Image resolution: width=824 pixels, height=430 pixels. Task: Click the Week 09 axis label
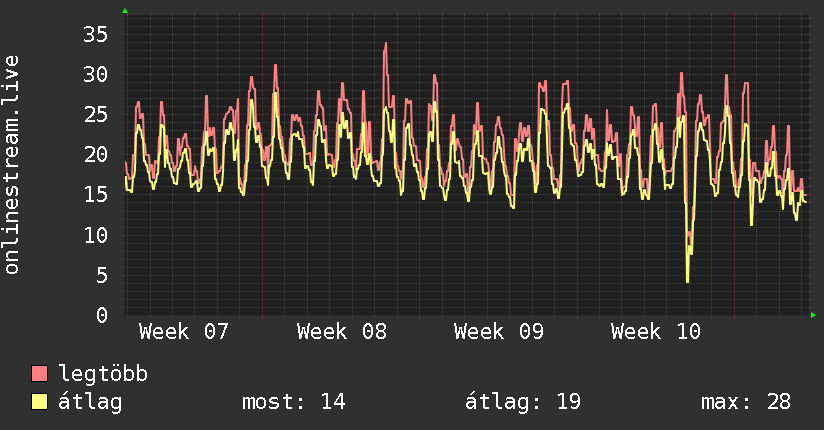coord(499,332)
